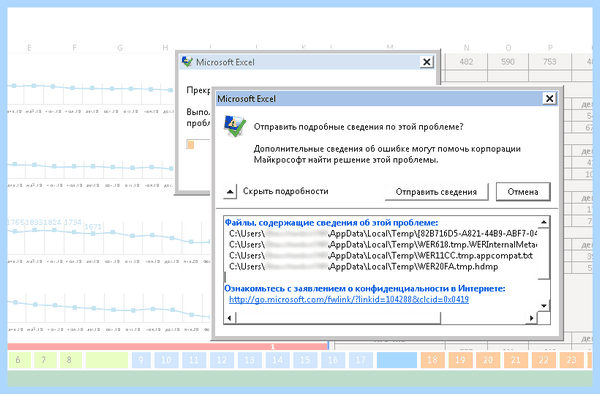
Task: Click the question Отправить подробные сведения text
Action: 359,127
